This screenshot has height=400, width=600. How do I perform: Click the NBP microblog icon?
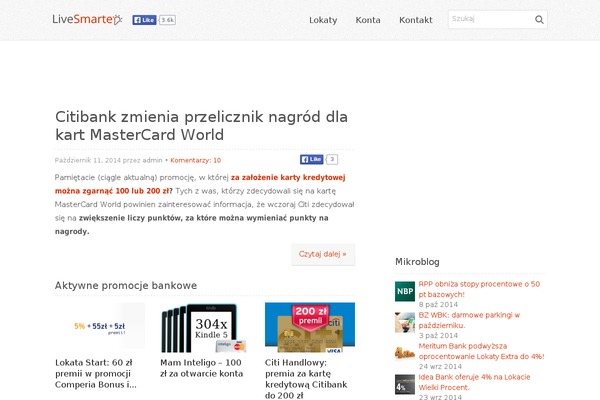point(405,291)
